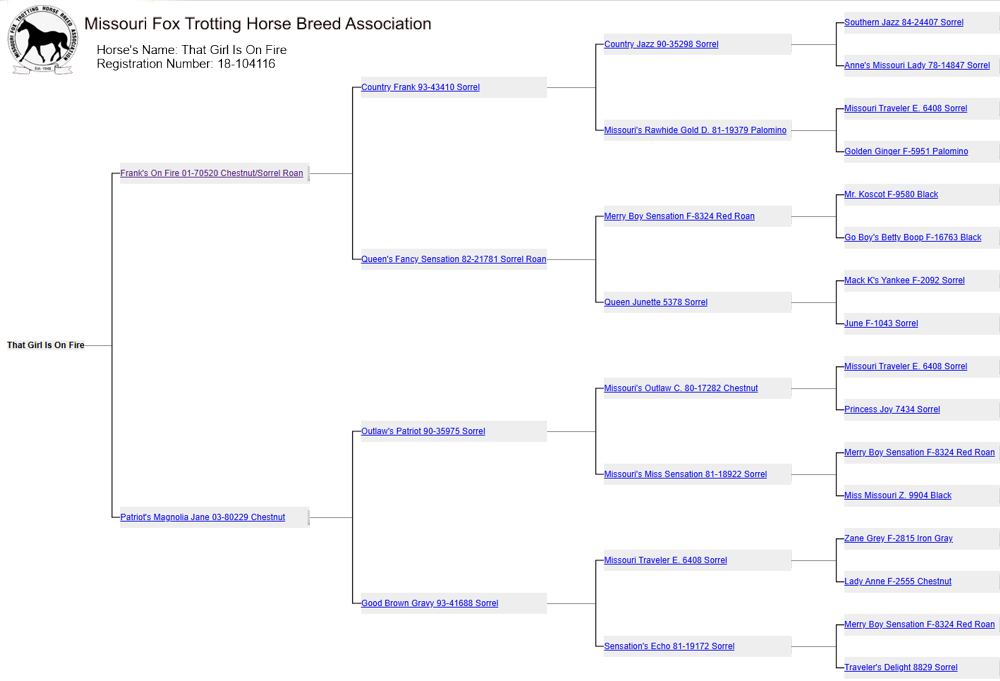The image size is (1000, 681).
Task: Click the Missouri Fox Trotting Horse Breed Association logo
Action: [44, 41]
